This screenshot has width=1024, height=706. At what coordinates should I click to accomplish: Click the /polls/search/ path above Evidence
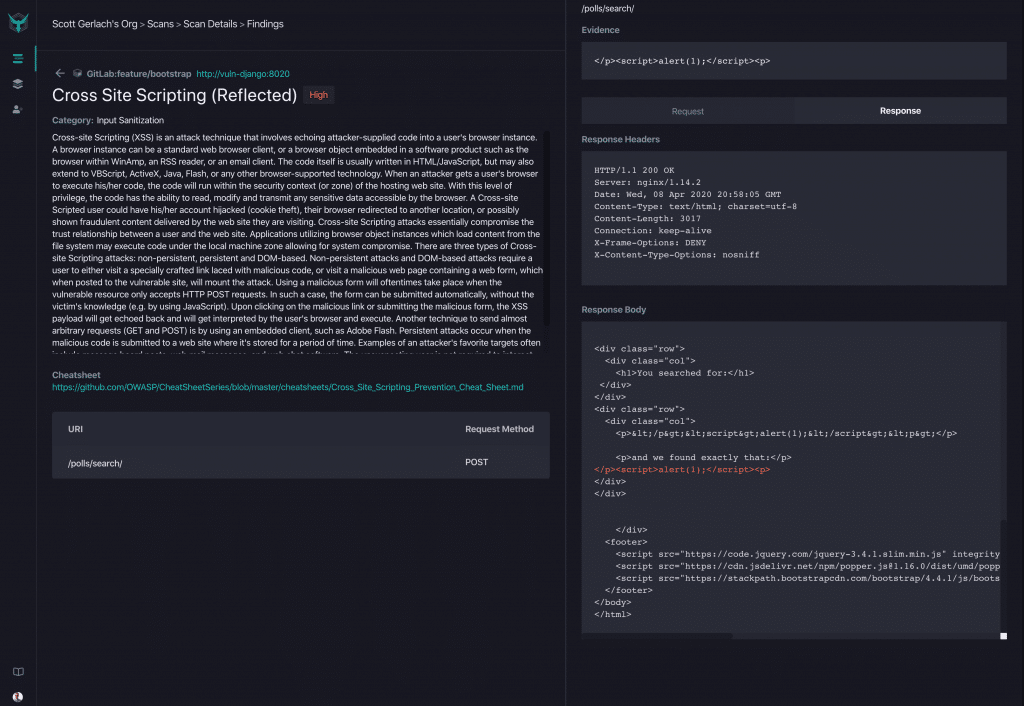[x=608, y=8]
